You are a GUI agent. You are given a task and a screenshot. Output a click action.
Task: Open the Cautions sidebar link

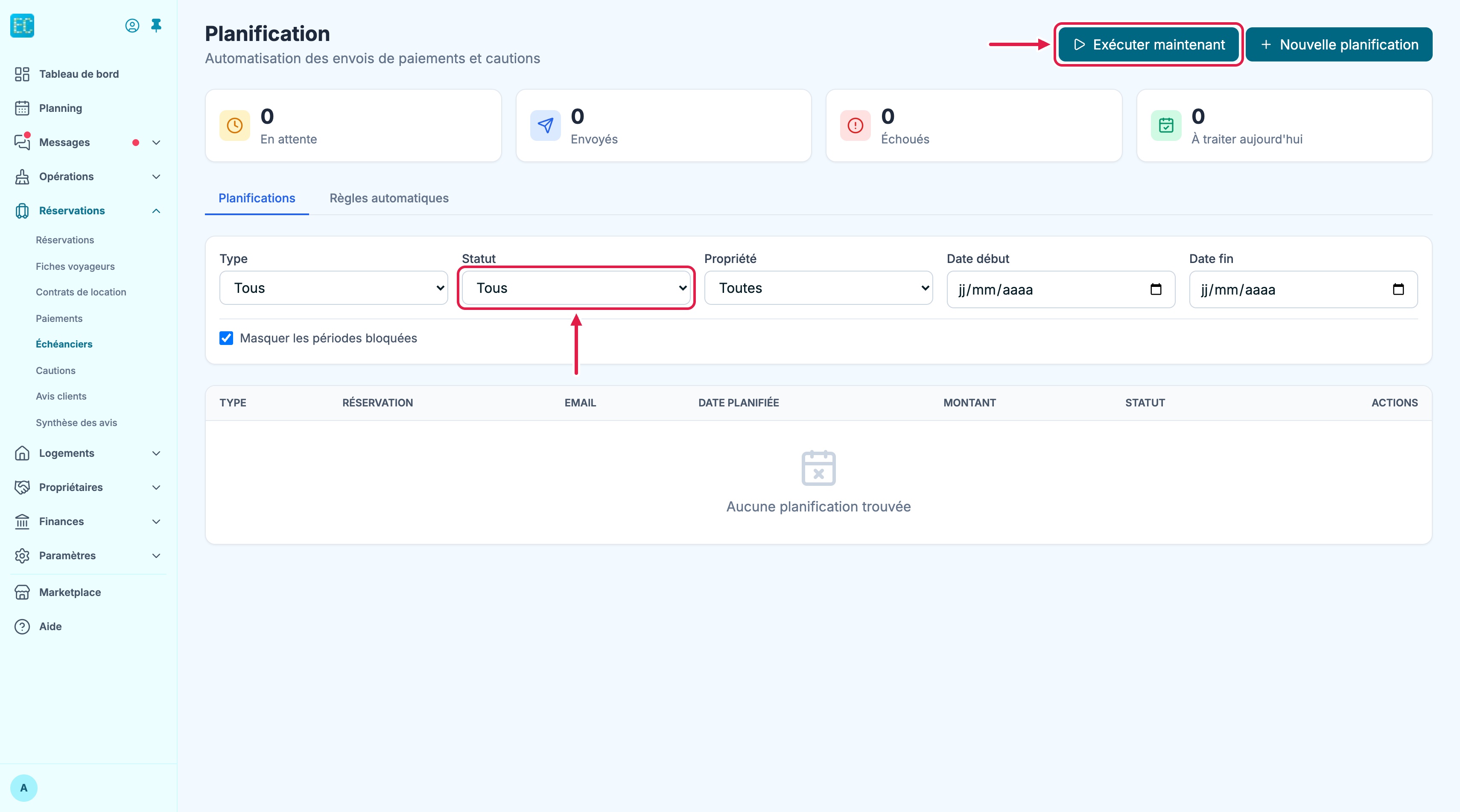click(55, 371)
